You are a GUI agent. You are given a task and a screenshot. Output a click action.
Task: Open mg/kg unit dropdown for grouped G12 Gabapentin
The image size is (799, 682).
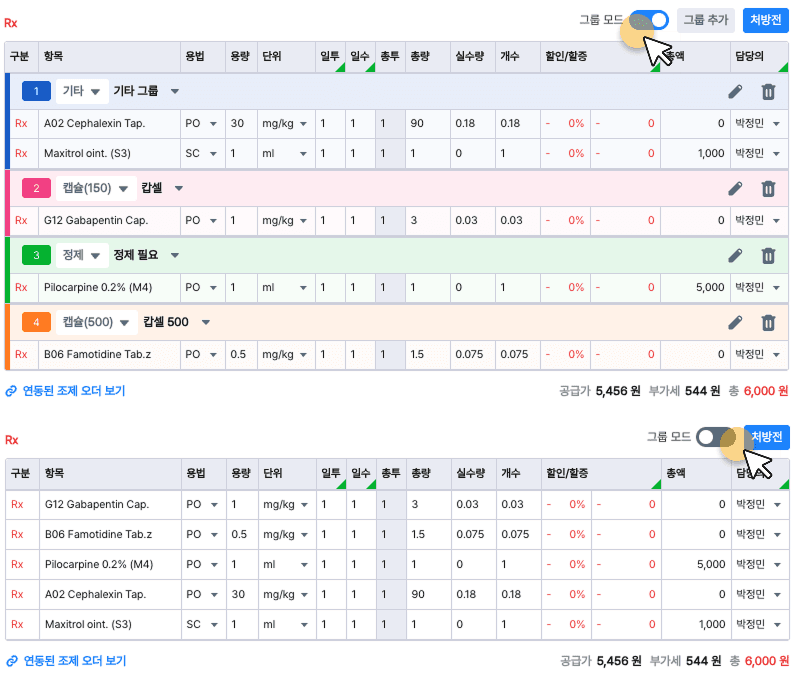tap(285, 221)
